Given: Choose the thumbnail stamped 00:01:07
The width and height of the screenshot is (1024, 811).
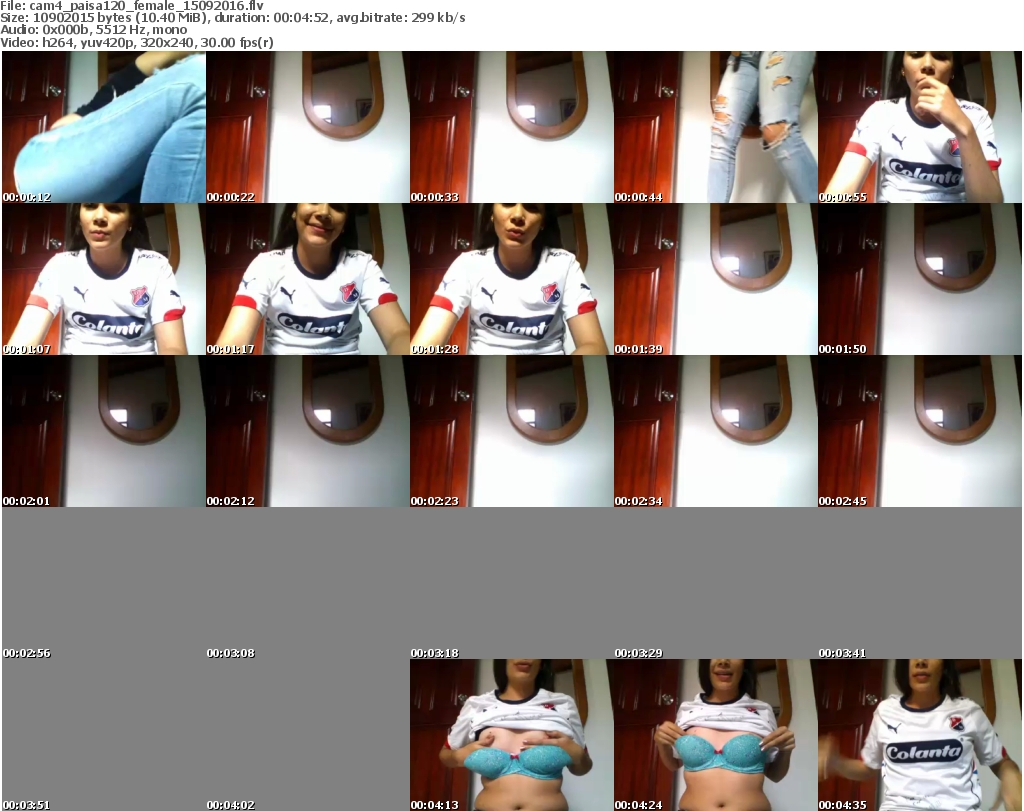Looking at the screenshot, I should pos(104,279).
